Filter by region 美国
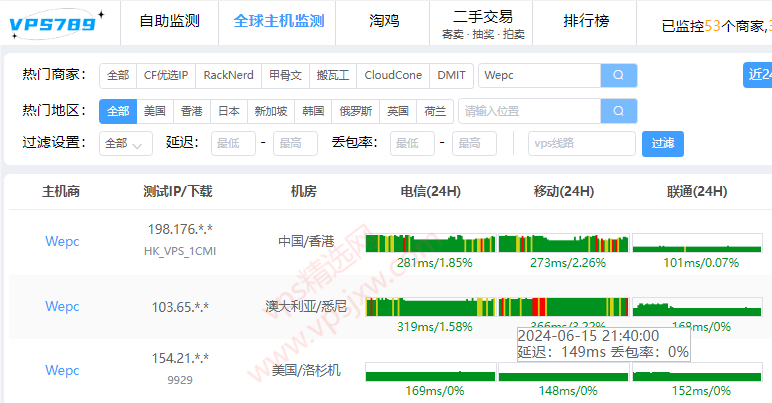The width and height of the screenshot is (772, 403). pos(155,111)
